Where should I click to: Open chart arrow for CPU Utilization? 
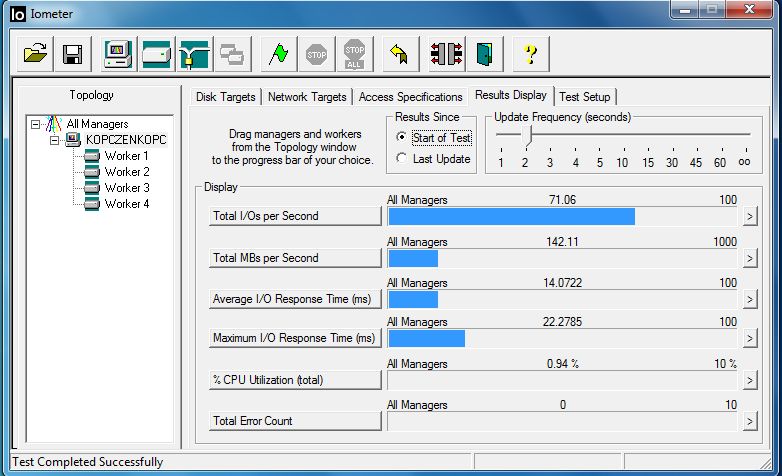point(749,381)
